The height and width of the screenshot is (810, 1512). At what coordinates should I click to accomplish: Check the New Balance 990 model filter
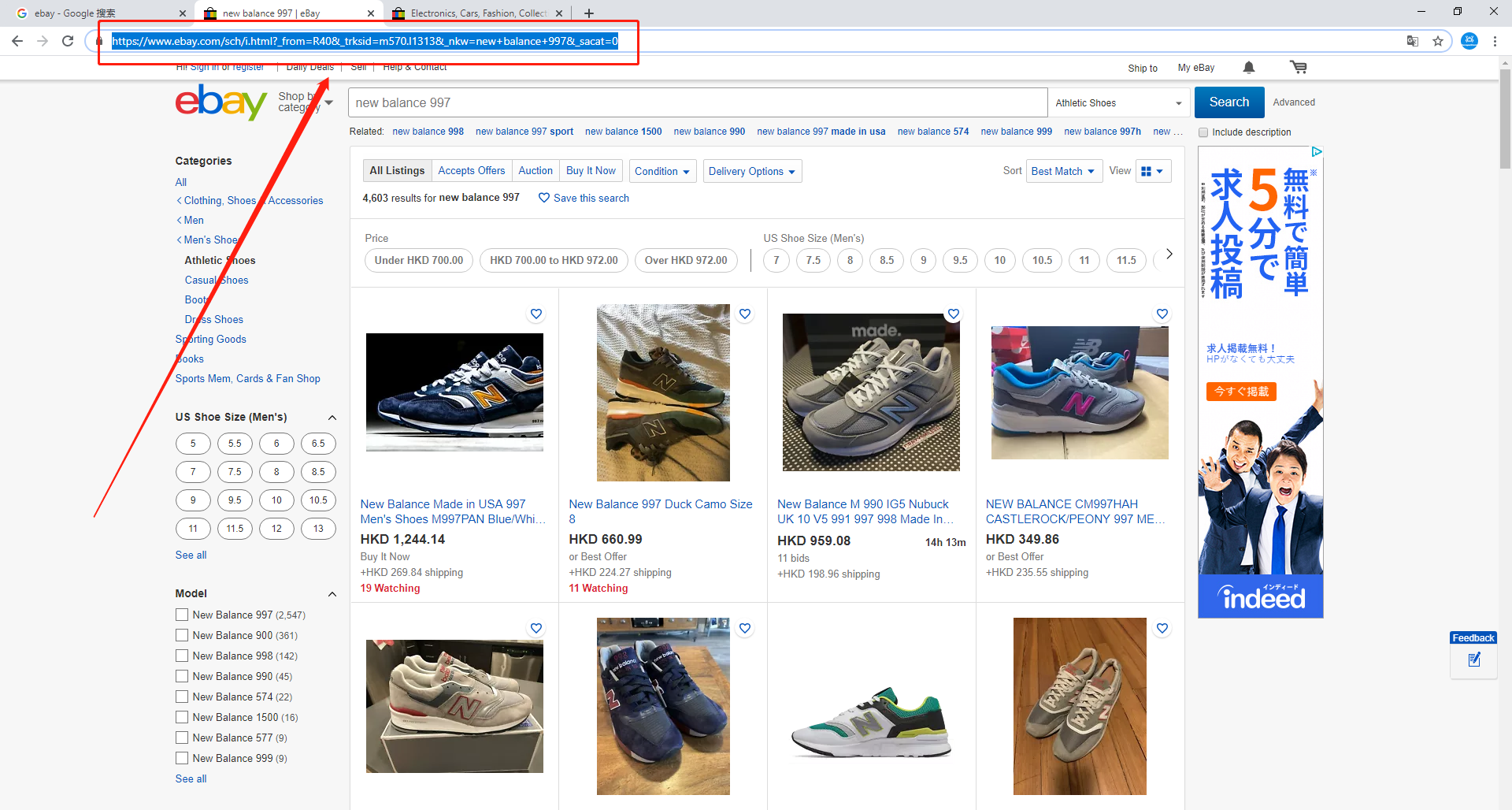pyautogui.click(x=182, y=676)
